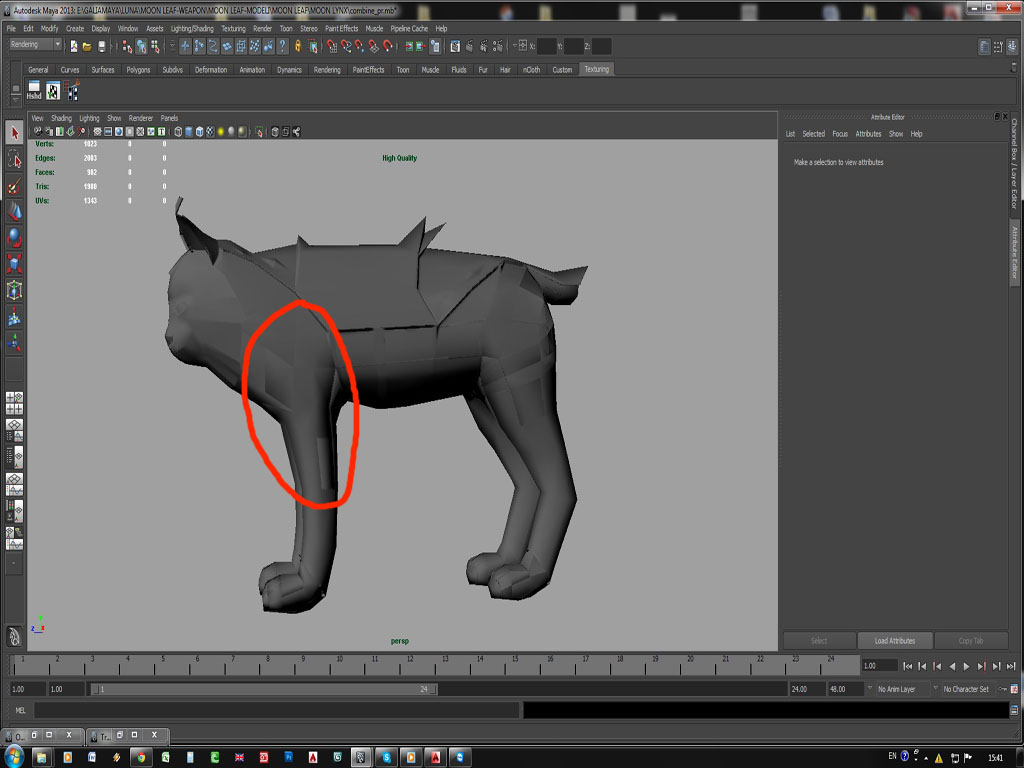This screenshot has height=768, width=1024.
Task: Click the New Scene icon
Action: click(74, 46)
